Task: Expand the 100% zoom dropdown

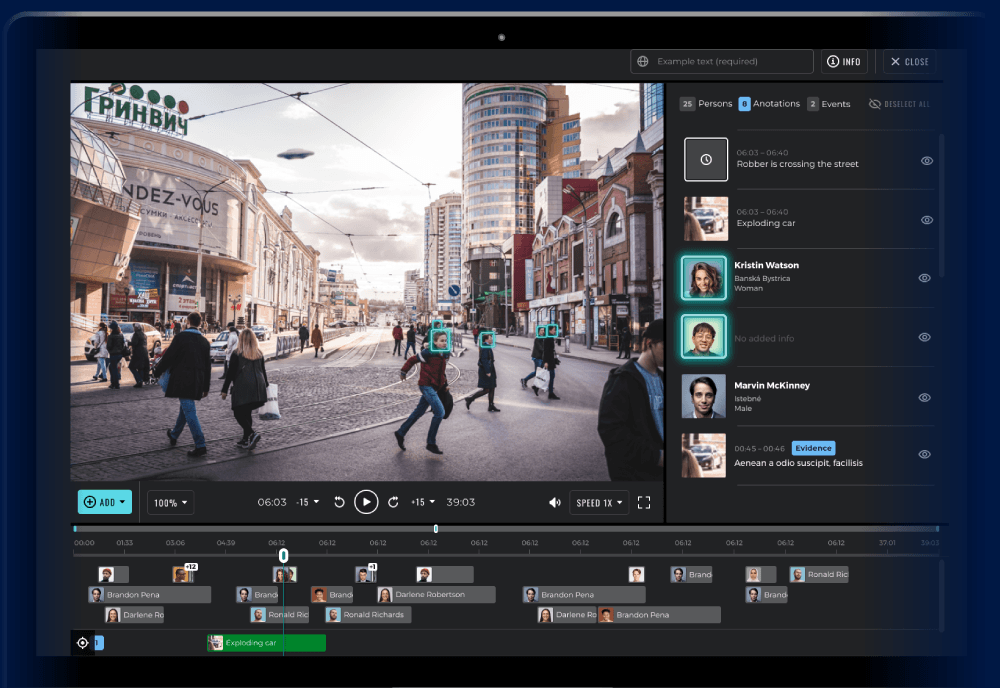Action: pos(171,503)
